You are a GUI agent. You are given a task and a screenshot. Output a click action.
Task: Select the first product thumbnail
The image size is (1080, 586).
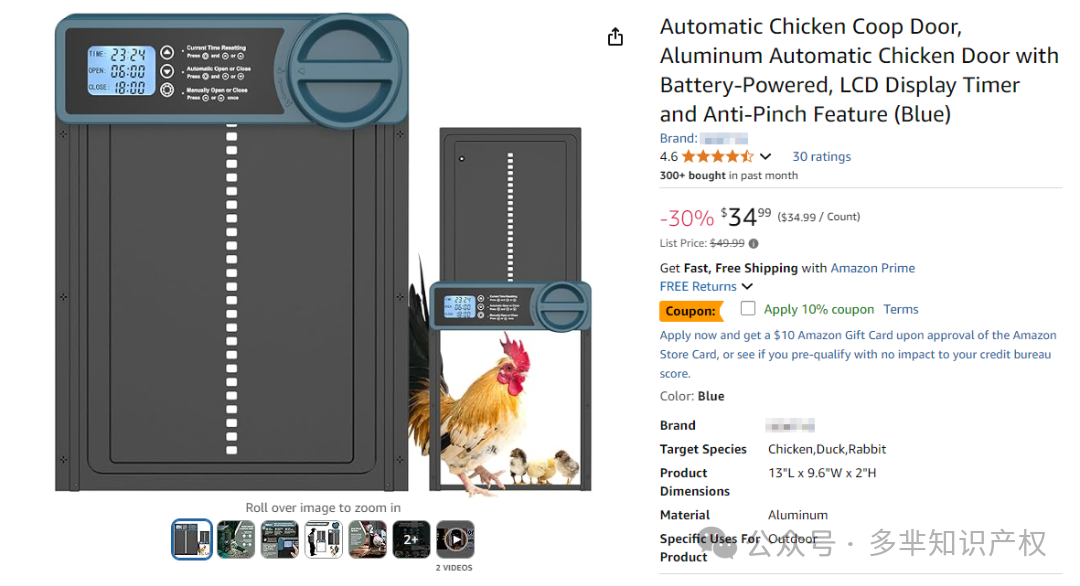(x=192, y=539)
